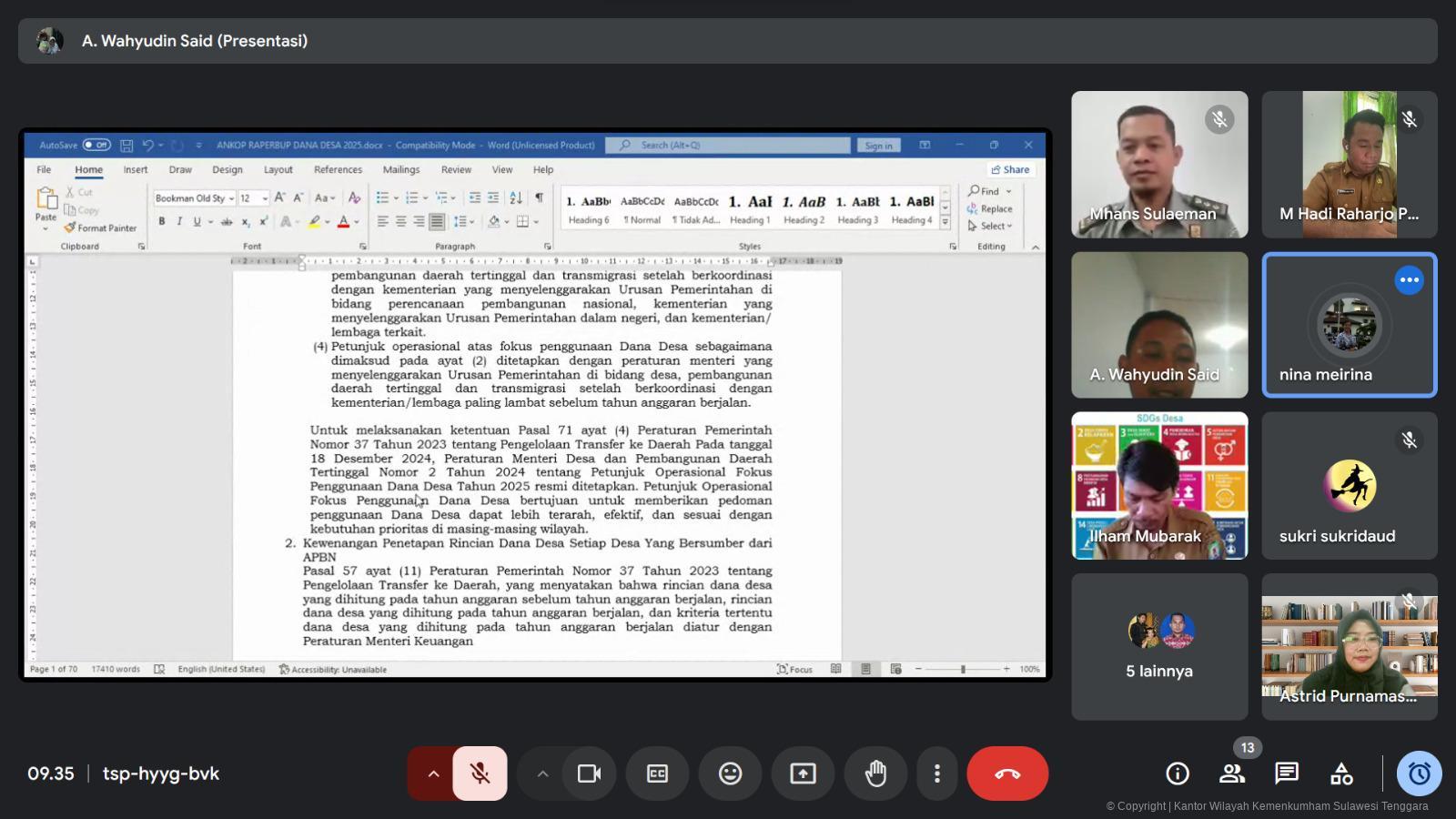Switch to the References tab
The width and height of the screenshot is (1456, 819).
(x=338, y=169)
